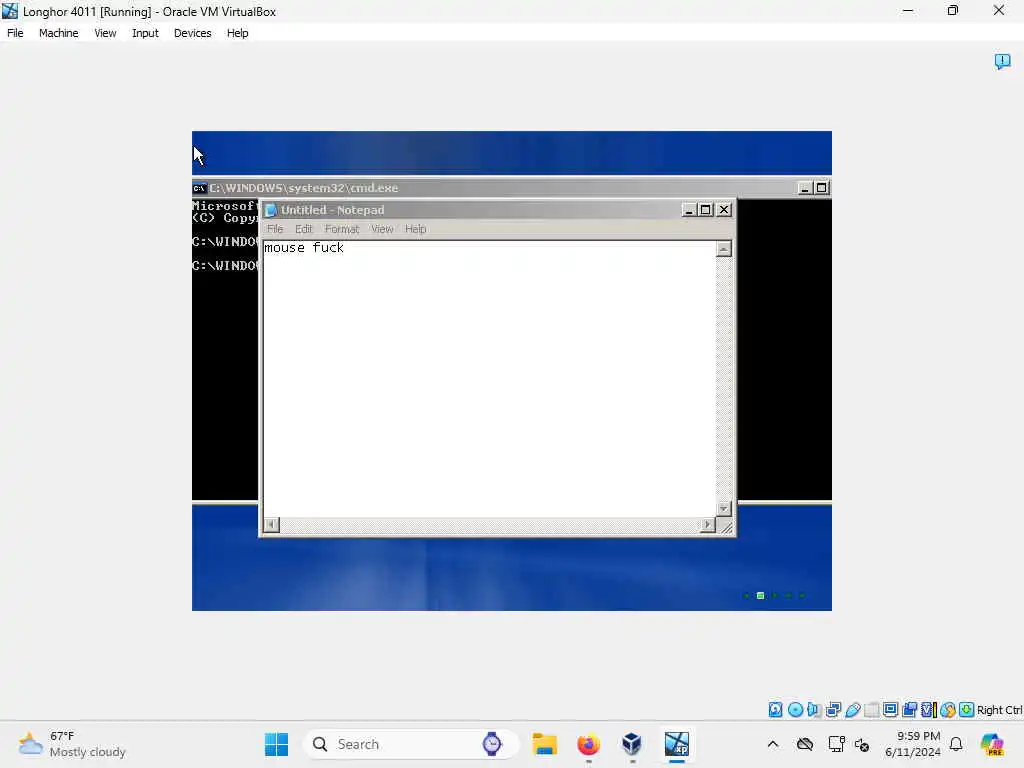Open the Input menu
Image resolution: width=1024 pixels, height=768 pixels.
[145, 33]
